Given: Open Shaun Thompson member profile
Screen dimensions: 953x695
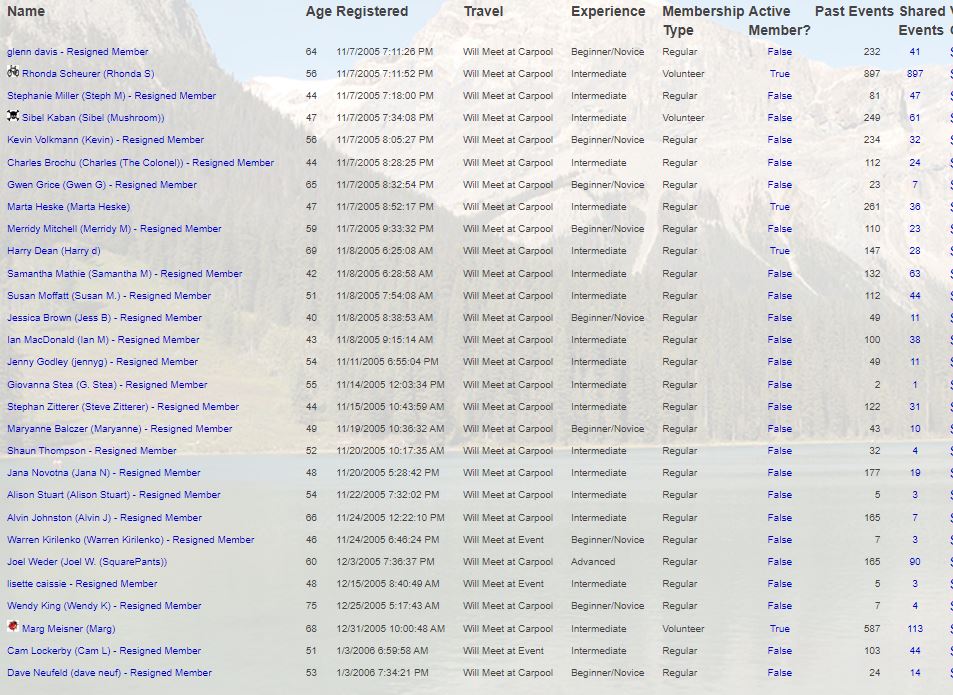Looking at the screenshot, I should click(x=92, y=451).
